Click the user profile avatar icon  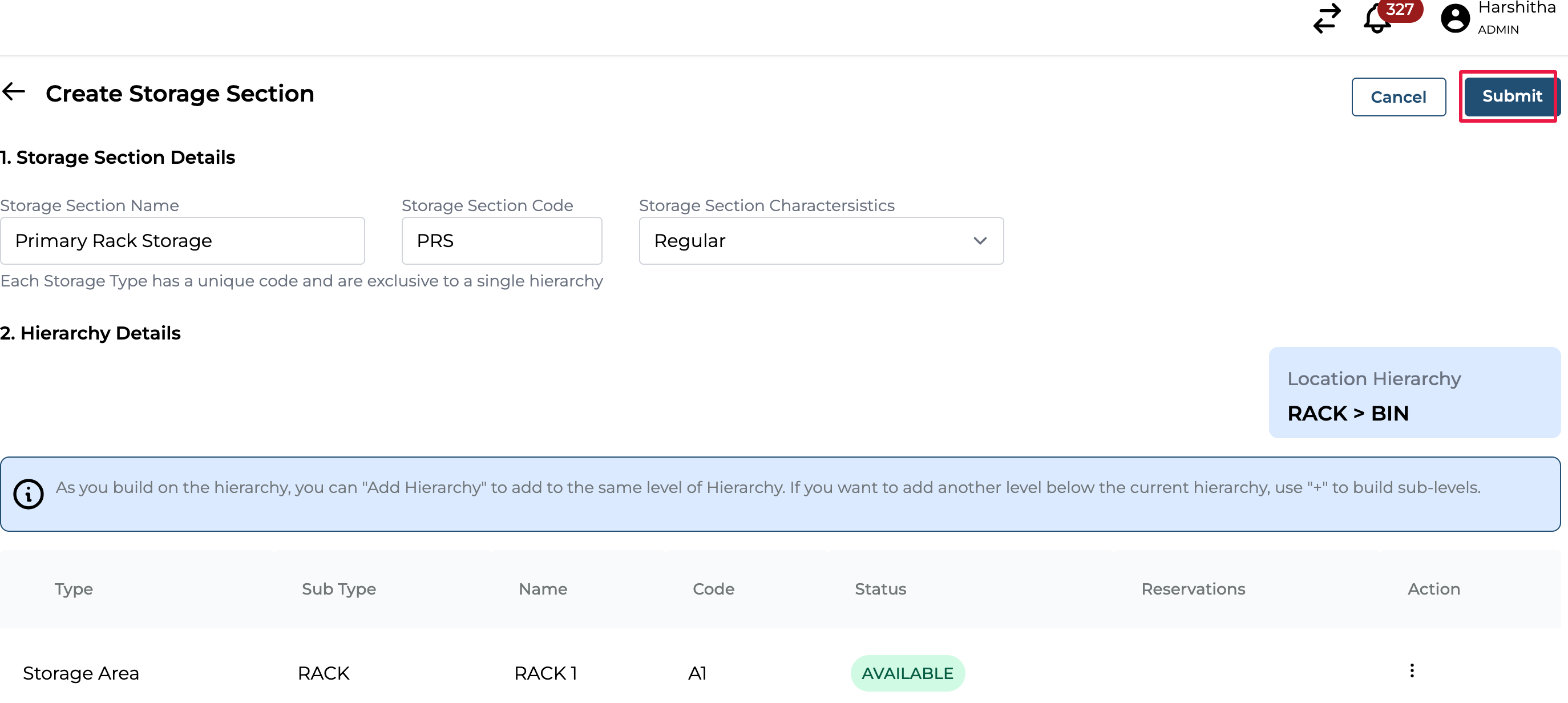click(x=1455, y=18)
